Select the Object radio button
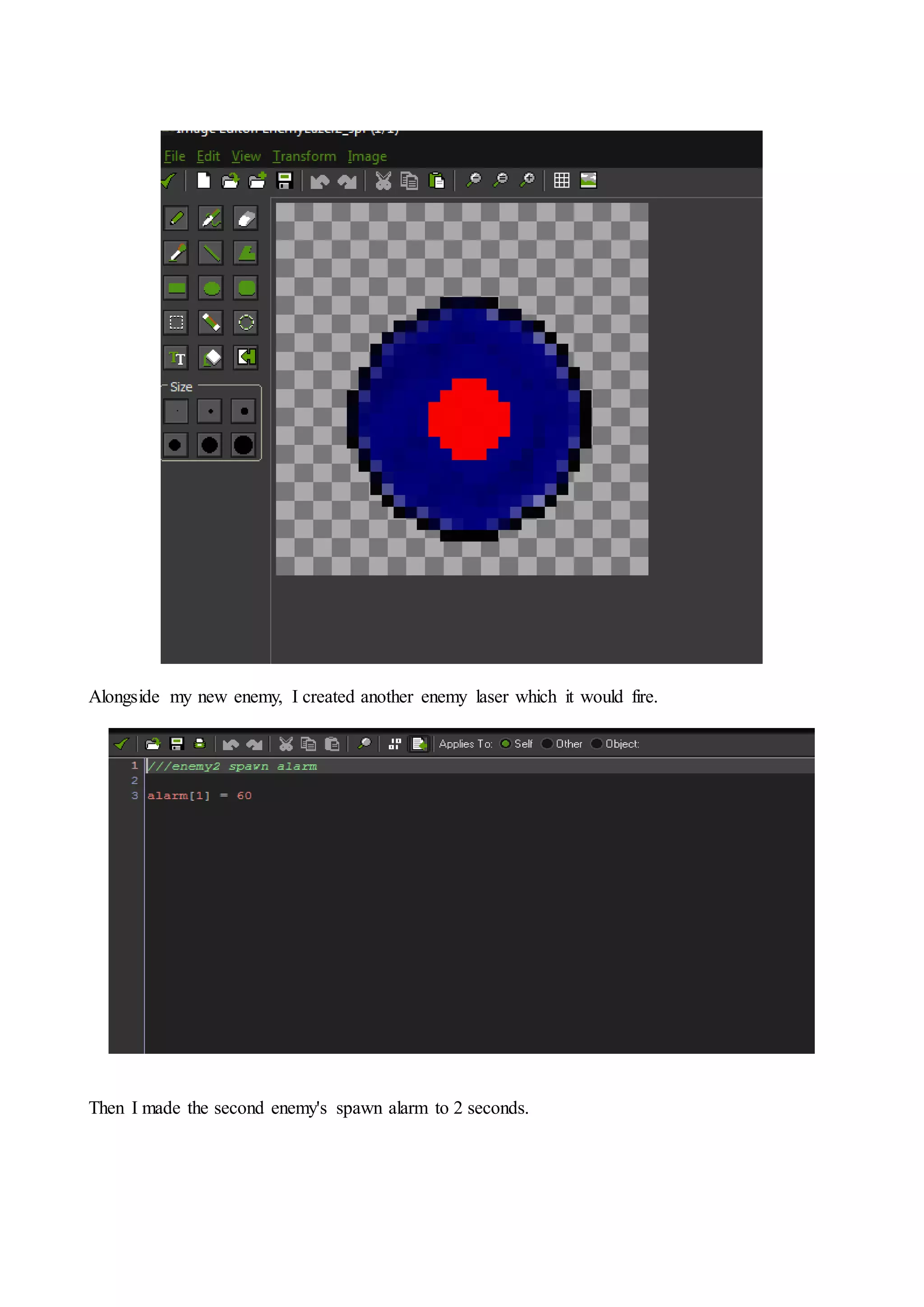 click(596, 743)
